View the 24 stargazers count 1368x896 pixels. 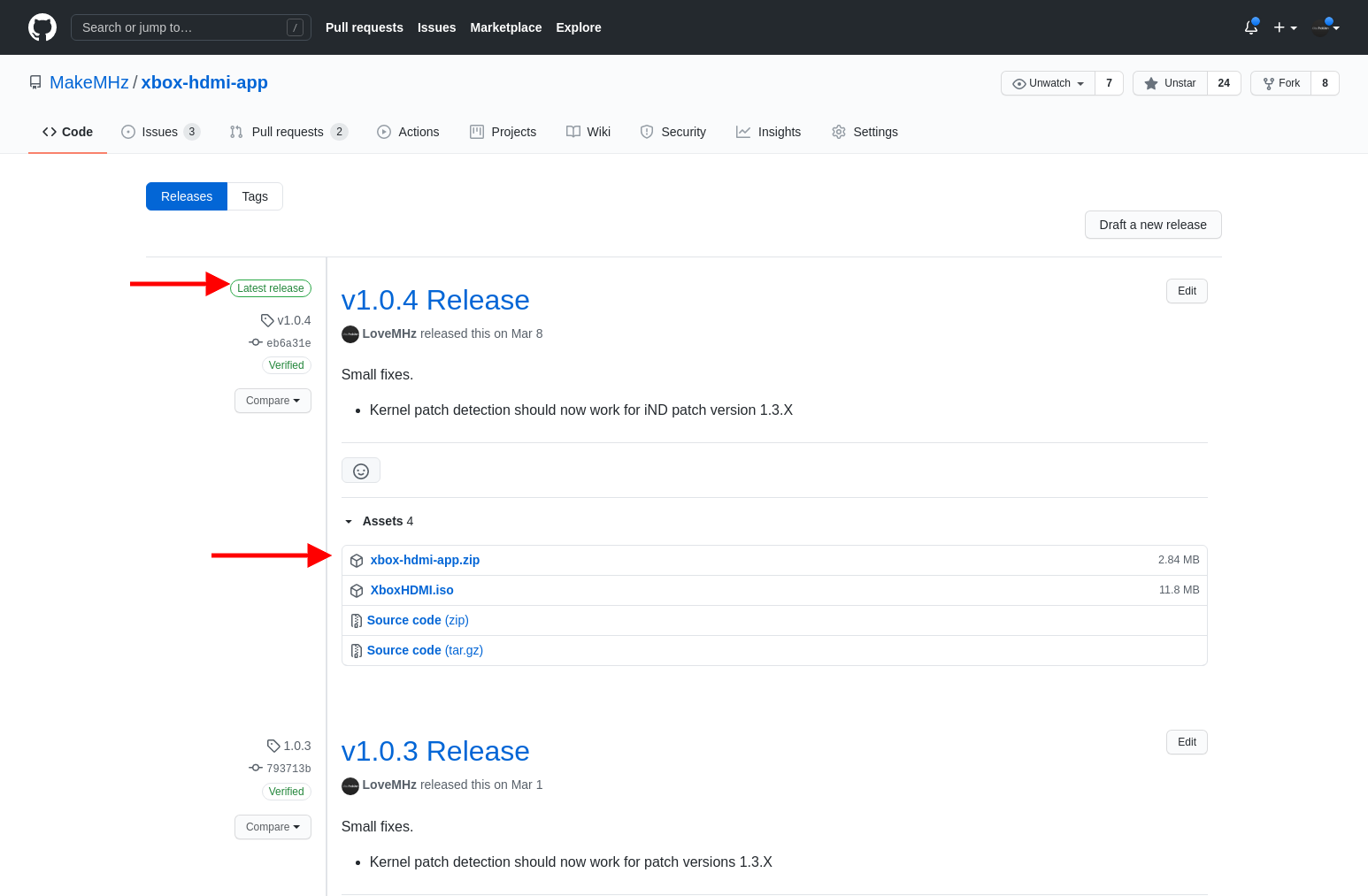(x=1224, y=83)
